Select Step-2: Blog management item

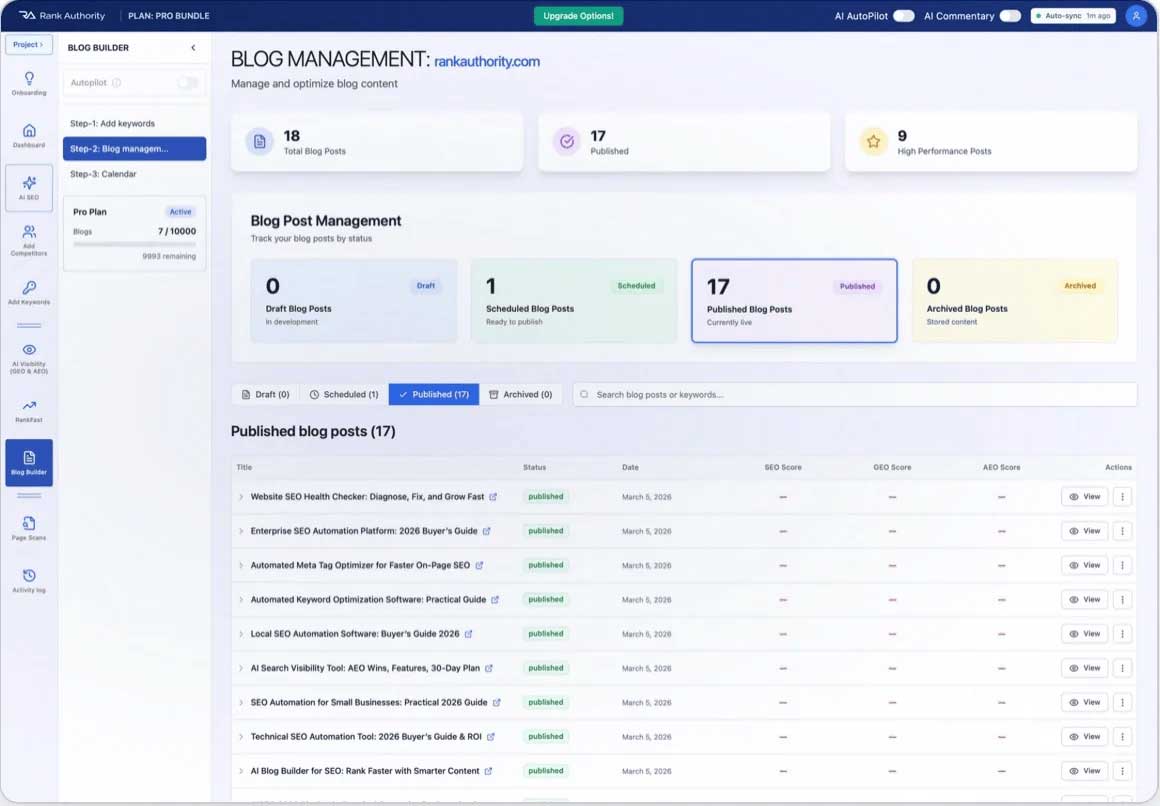click(x=135, y=149)
